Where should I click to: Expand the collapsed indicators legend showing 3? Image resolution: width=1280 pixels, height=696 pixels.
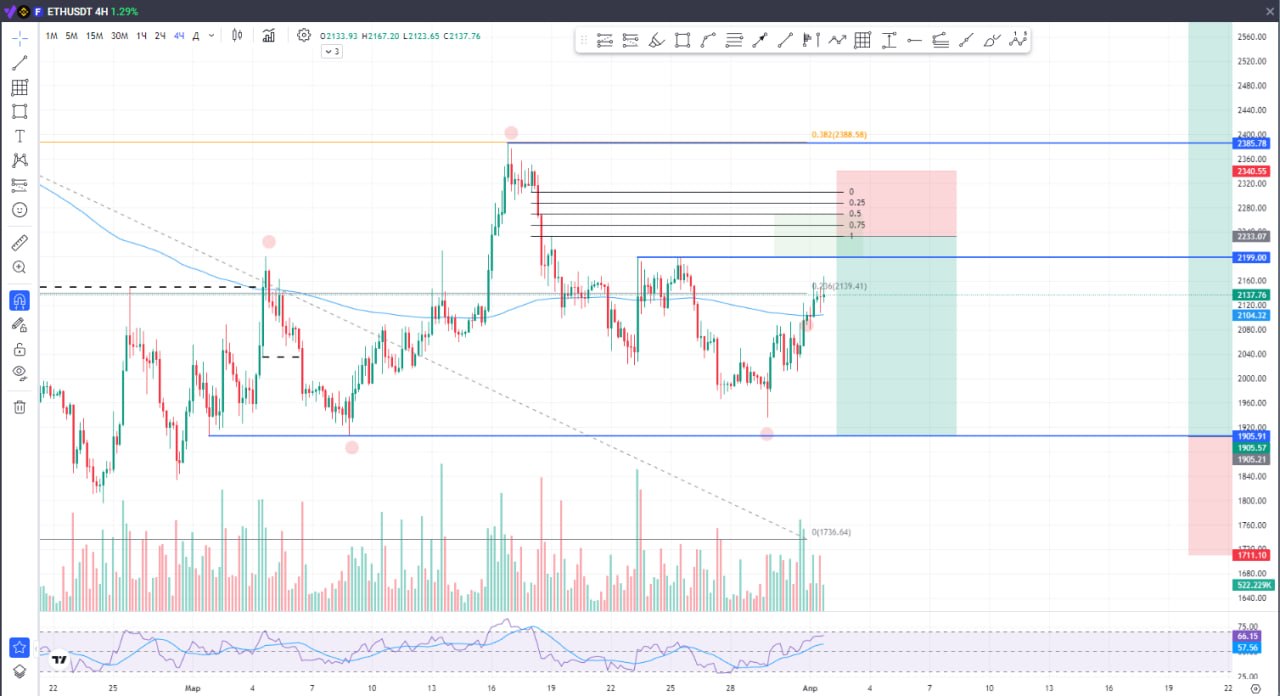pos(332,52)
